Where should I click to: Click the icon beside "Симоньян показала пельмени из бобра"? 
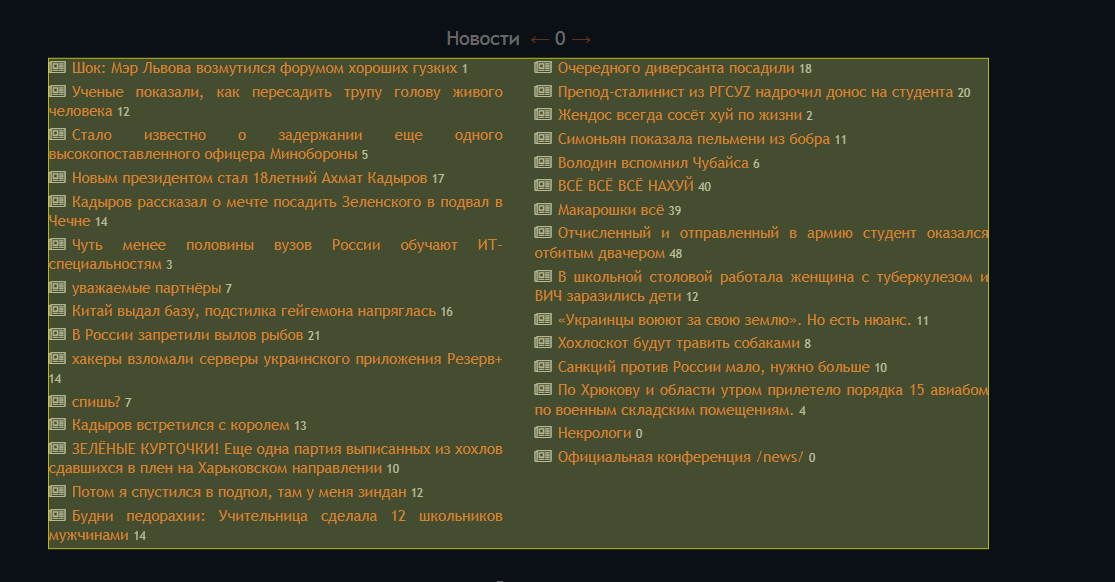point(543,139)
